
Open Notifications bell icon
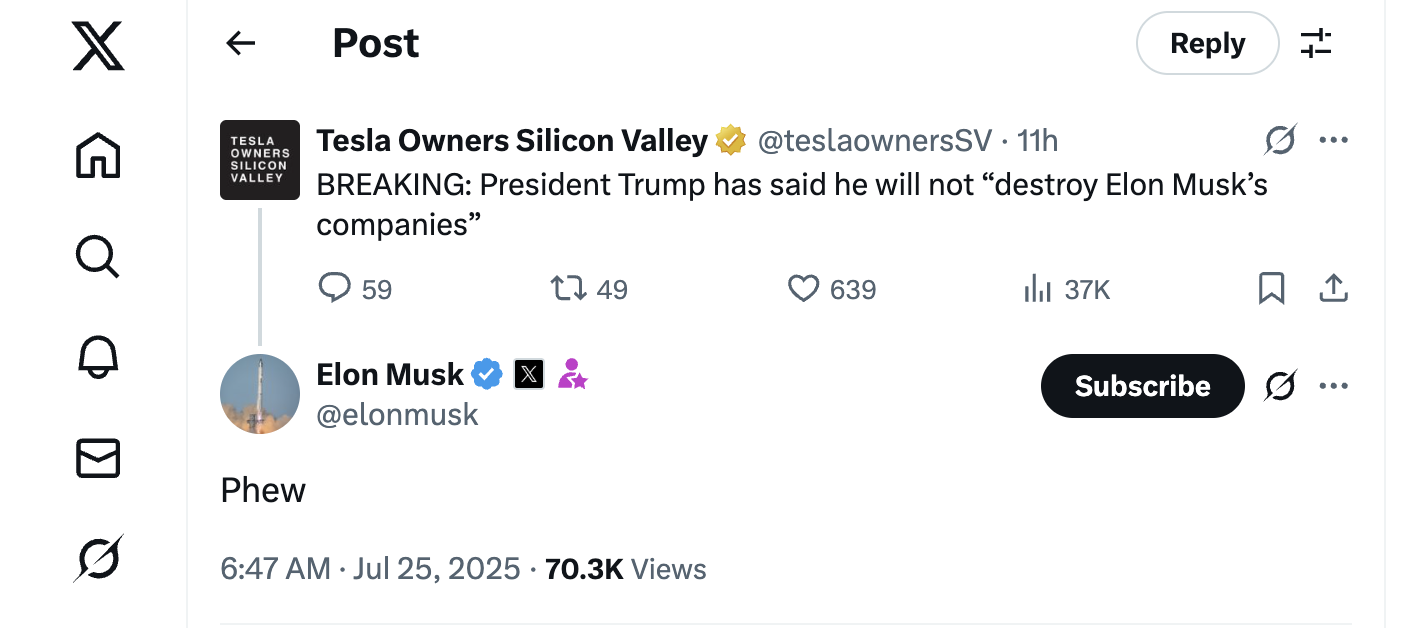click(98, 357)
